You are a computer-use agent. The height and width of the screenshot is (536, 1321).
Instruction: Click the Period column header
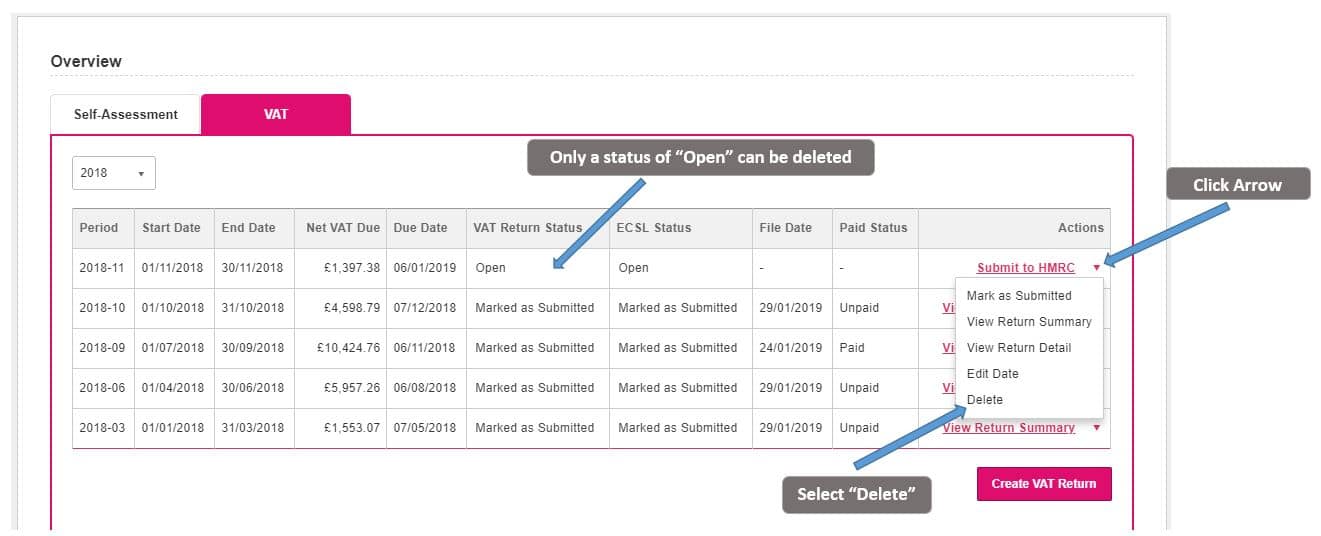point(99,228)
